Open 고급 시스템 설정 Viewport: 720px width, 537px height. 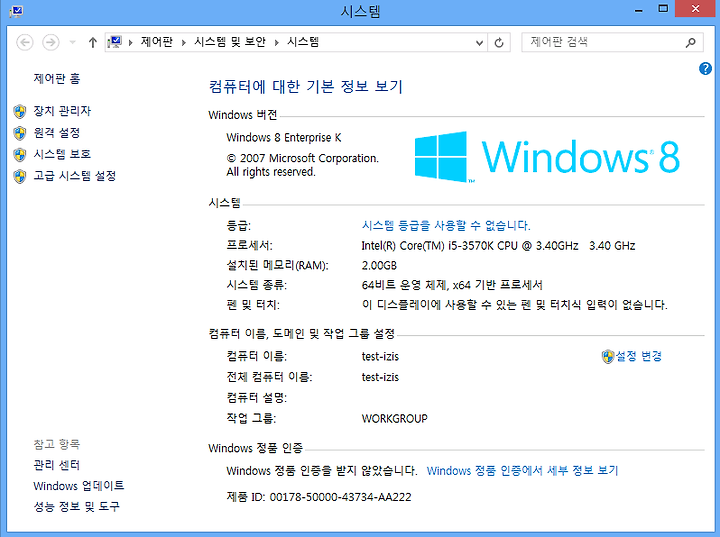click(74, 175)
